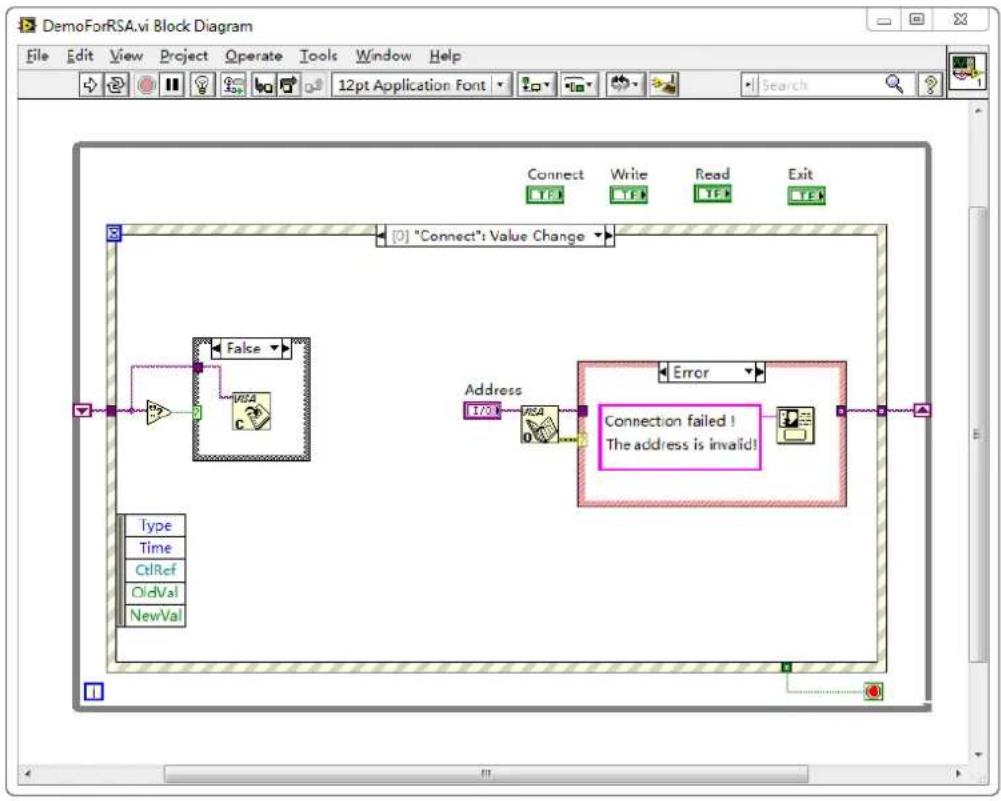1001x801 pixels.
Task: Select the VISA Close node
Action: (251, 411)
